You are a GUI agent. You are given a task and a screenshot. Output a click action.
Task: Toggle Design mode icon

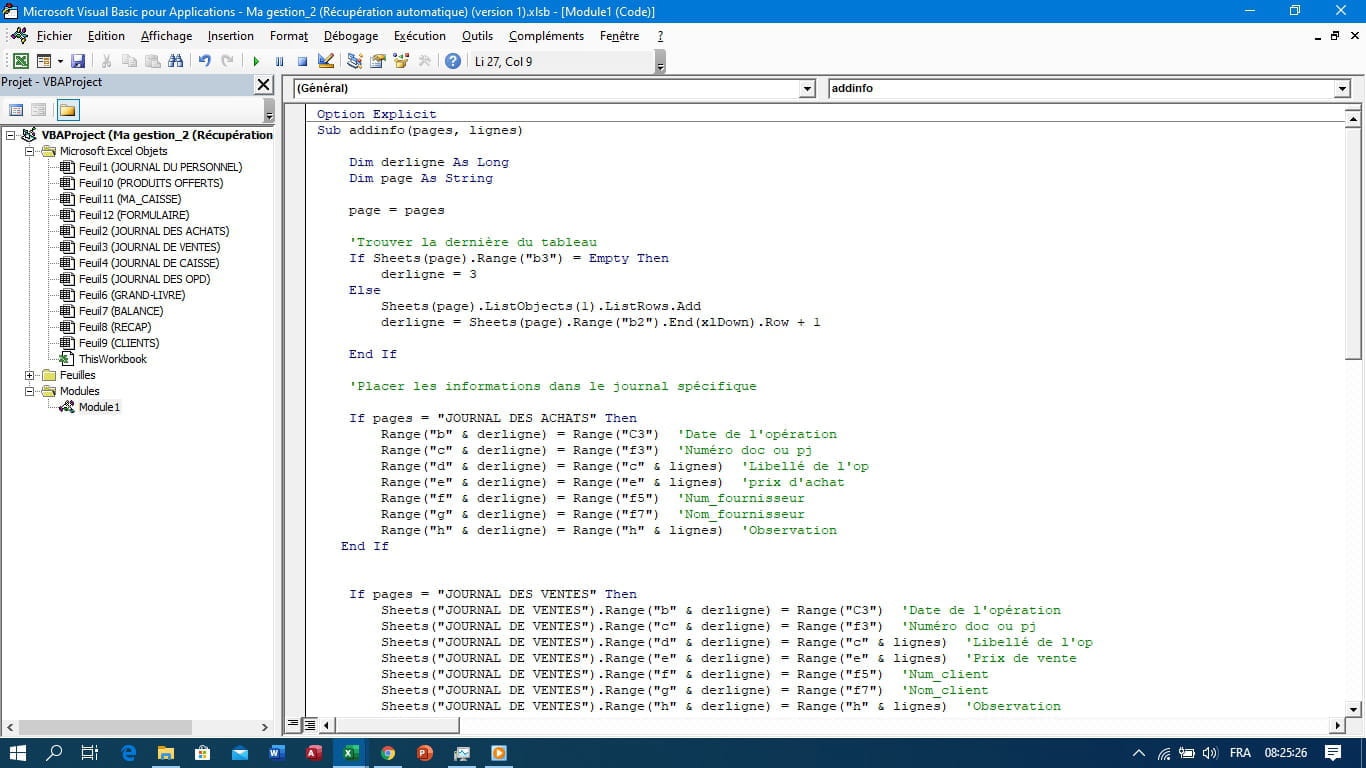pos(326,61)
